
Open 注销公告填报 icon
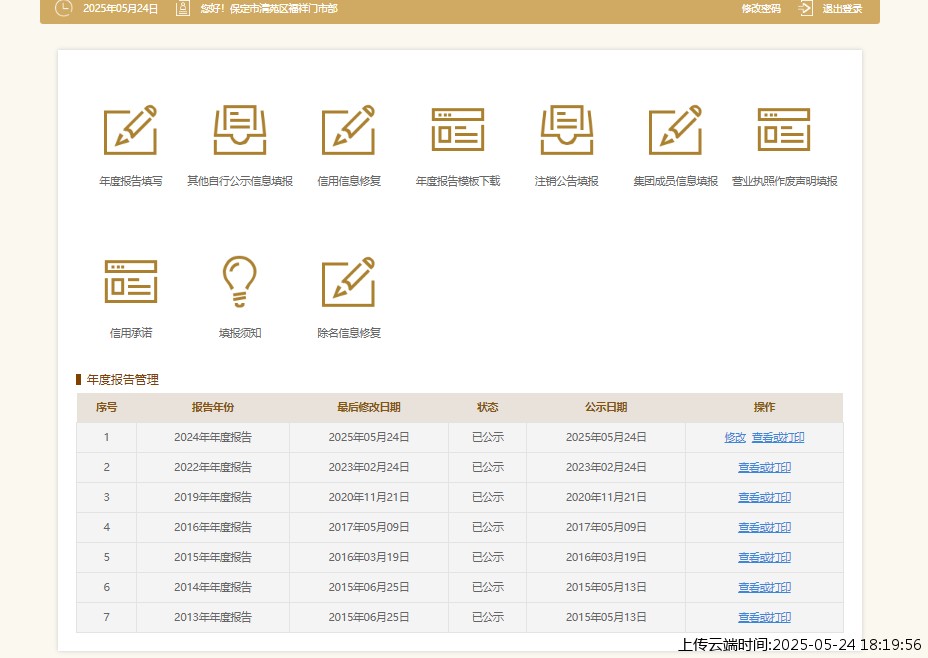(566, 130)
